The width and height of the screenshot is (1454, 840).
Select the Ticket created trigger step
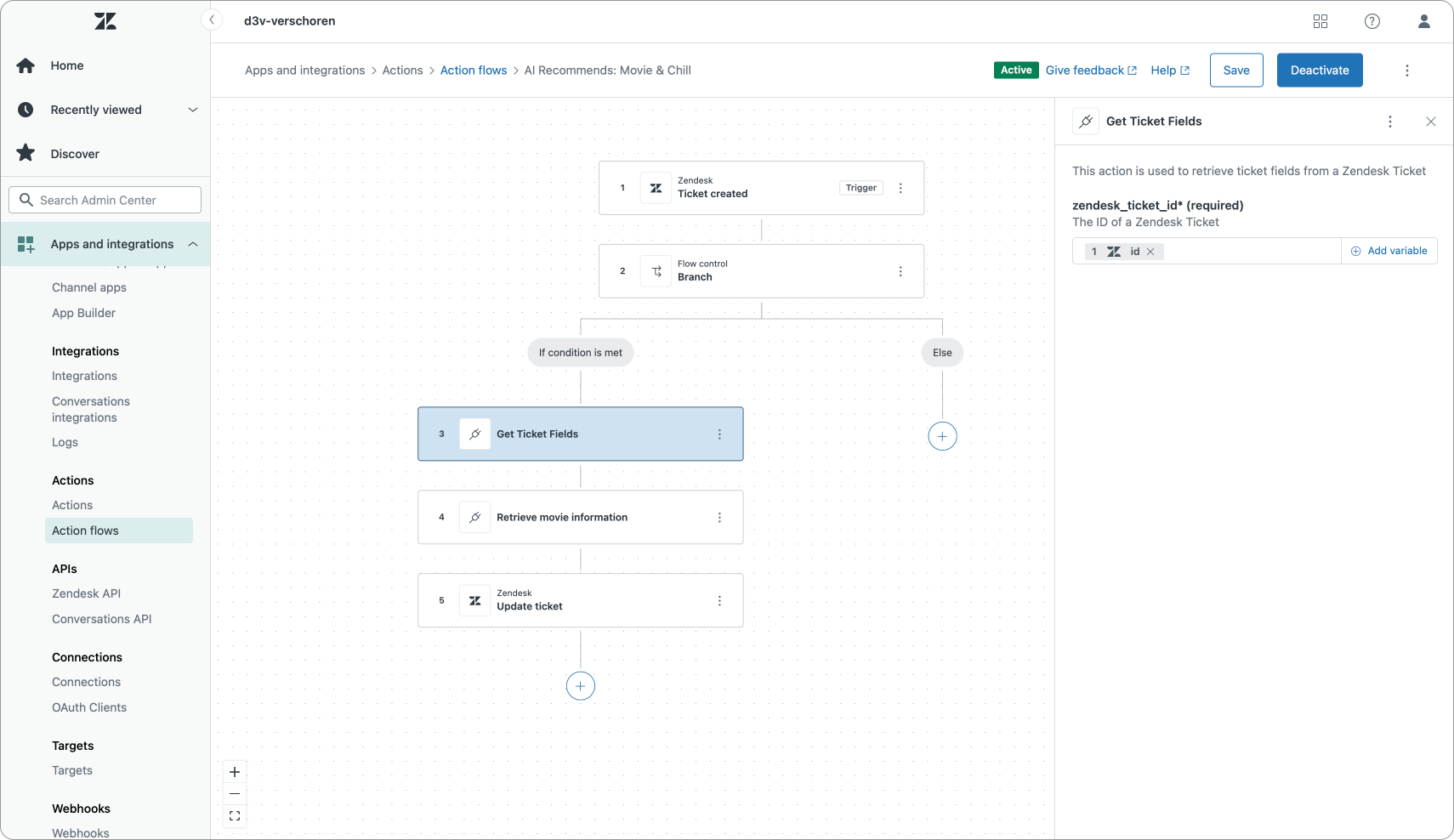pos(762,188)
